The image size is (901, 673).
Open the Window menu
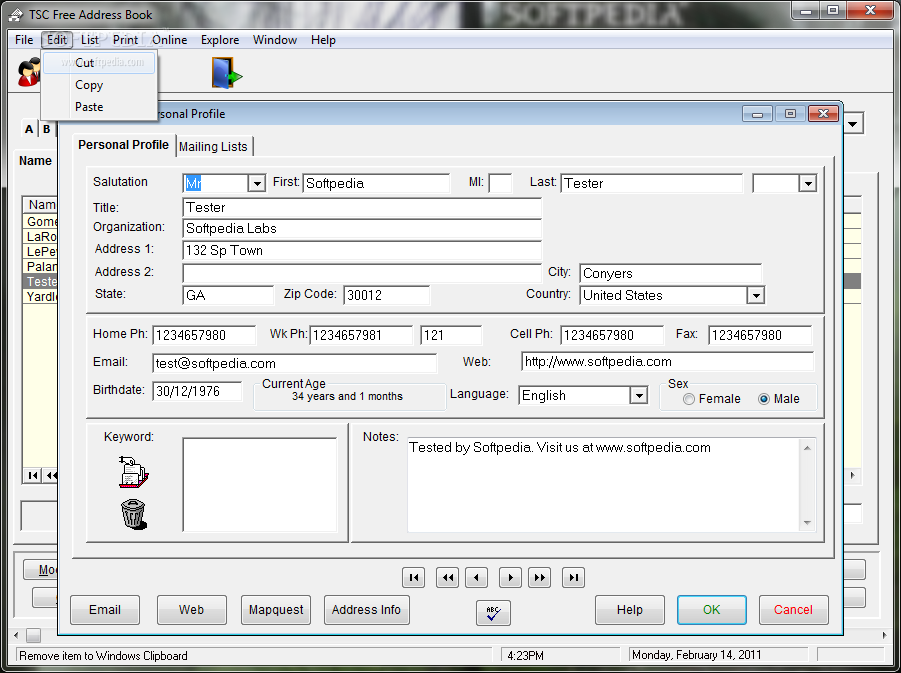(275, 40)
